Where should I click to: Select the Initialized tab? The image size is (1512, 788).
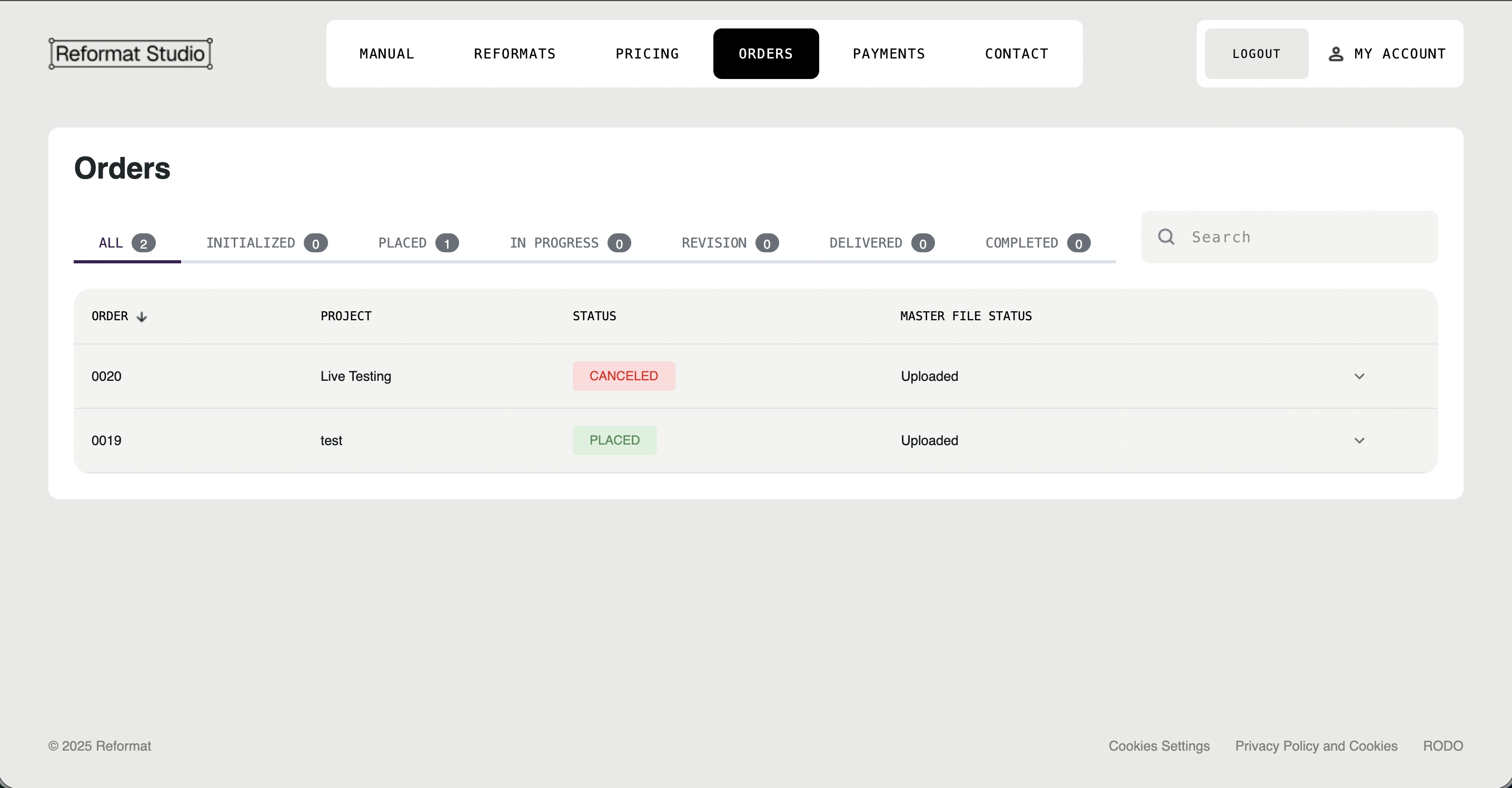[x=266, y=243]
